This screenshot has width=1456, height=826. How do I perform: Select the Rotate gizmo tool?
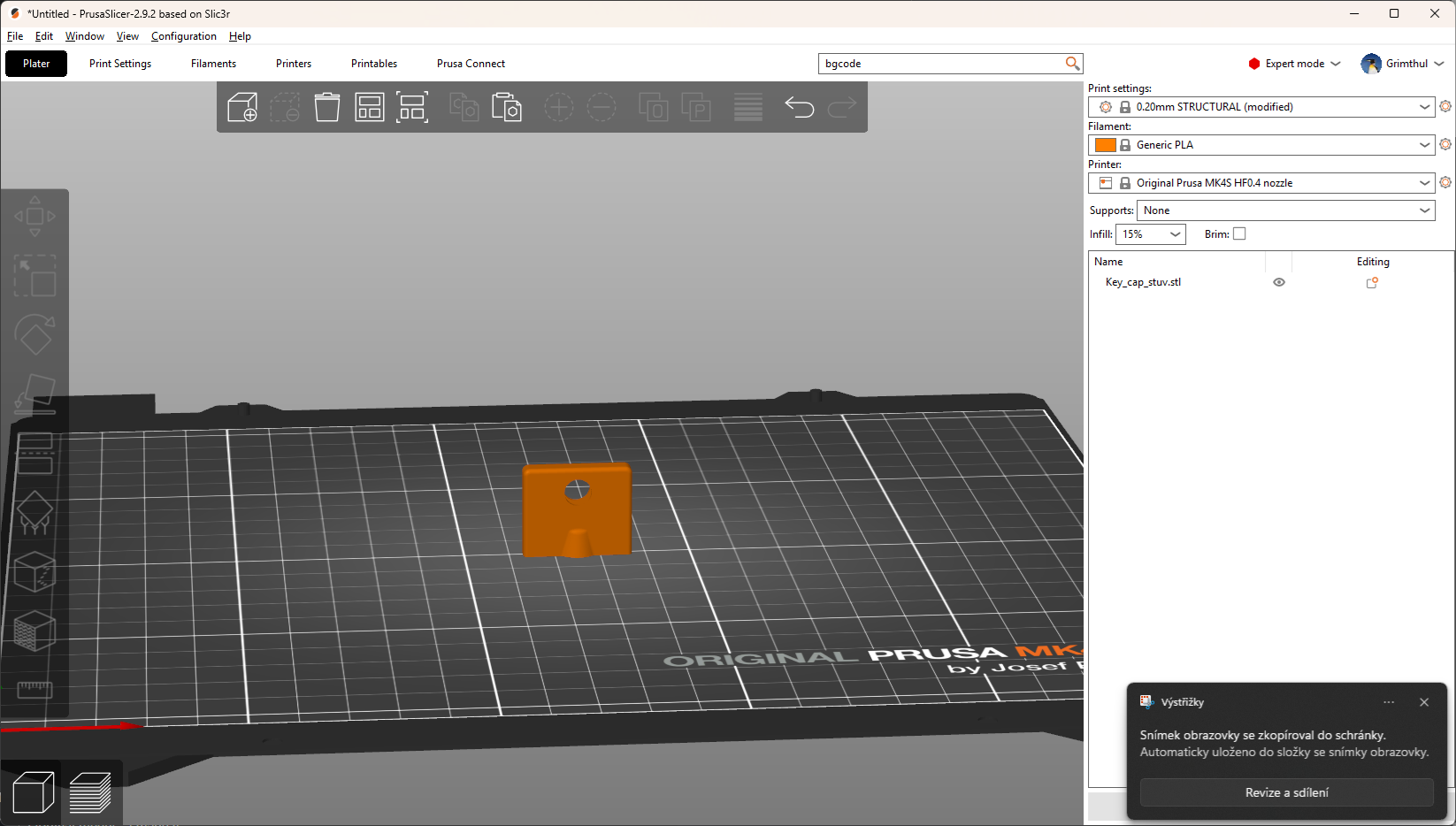click(x=34, y=335)
